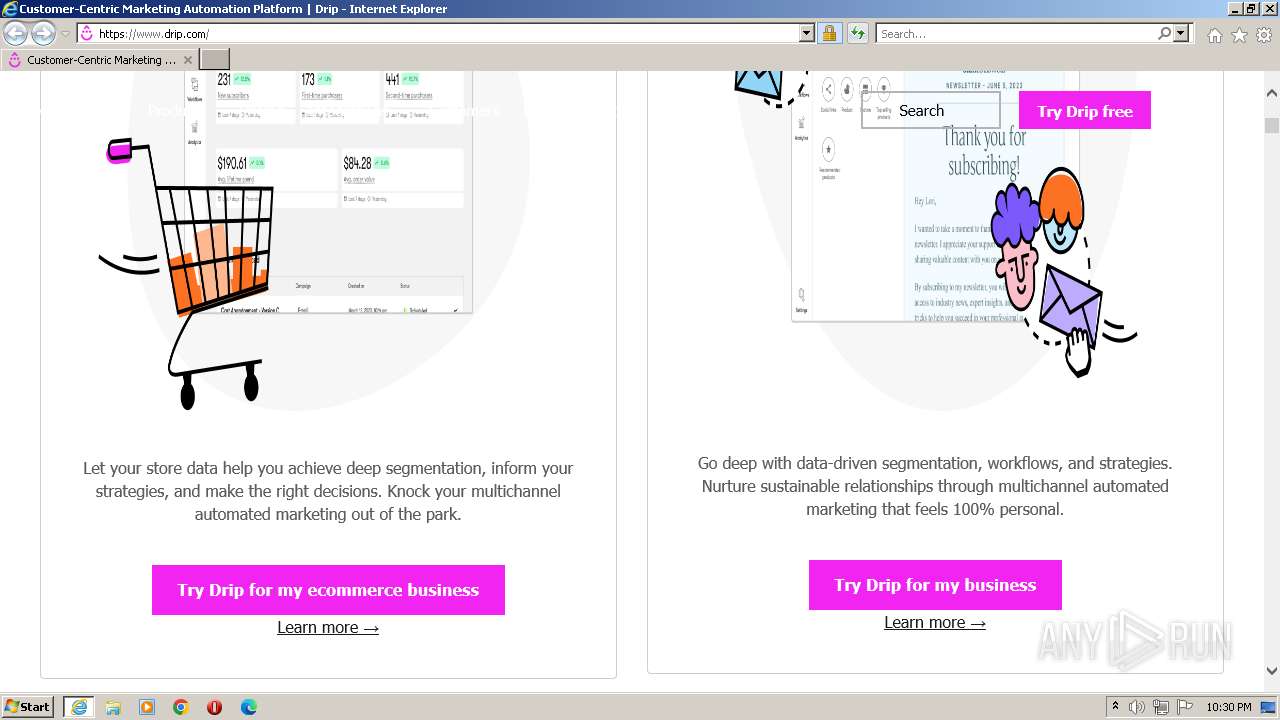The image size is (1280, 720).
Task: Click the browser search box
Action: click(x=1016, y=34)
